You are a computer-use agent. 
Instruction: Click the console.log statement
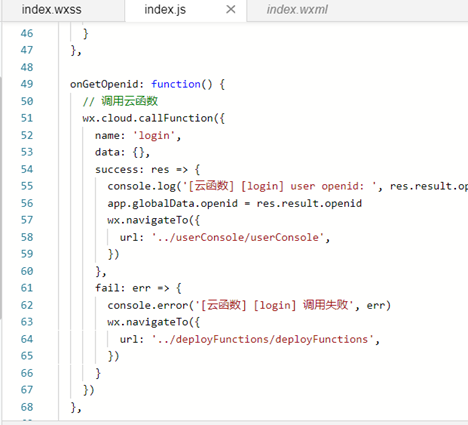(x=287, y=186)
